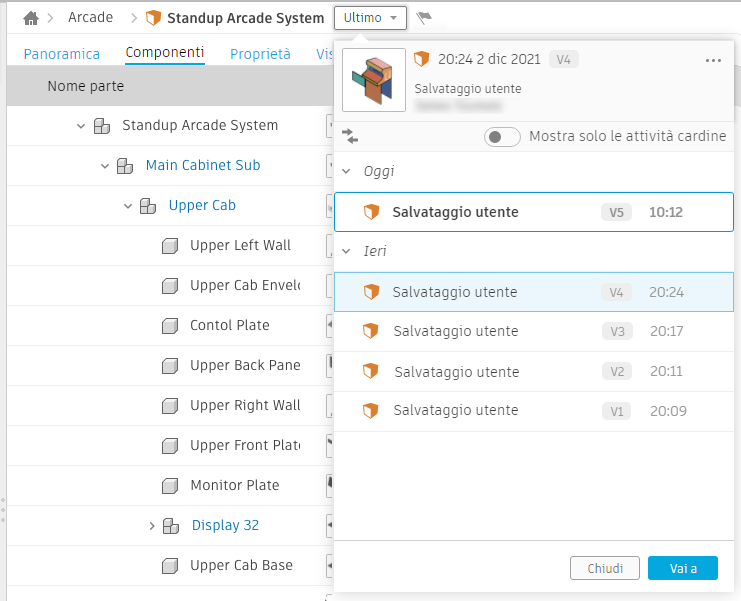Click the Upper Left Wall part icon
The image size is (741, 601).
pos(170,245)
